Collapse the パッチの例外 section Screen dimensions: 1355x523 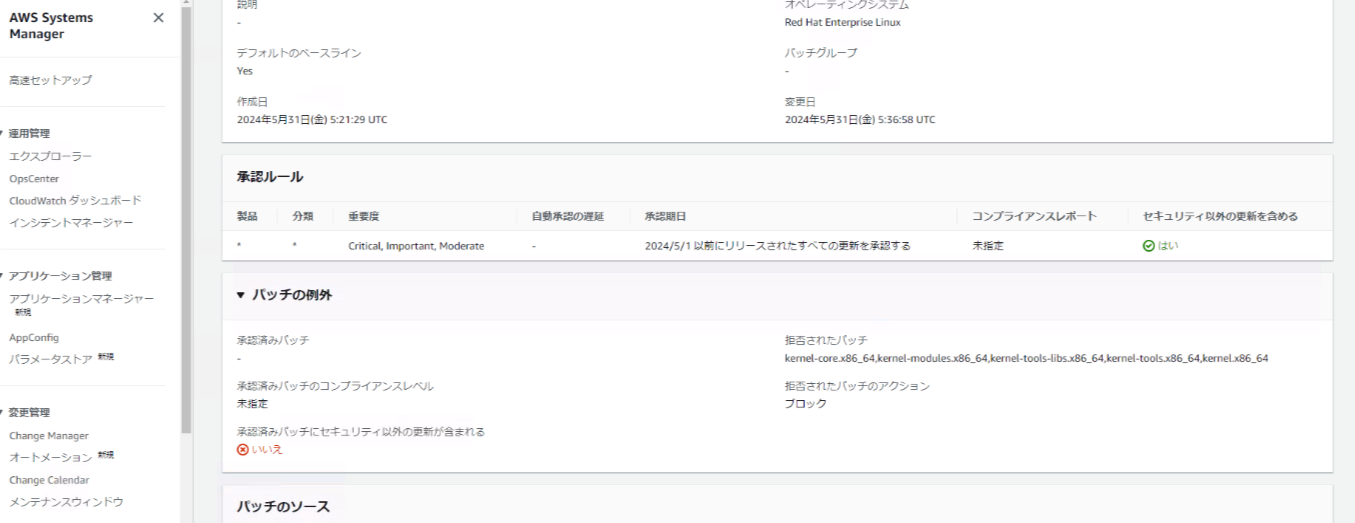tap(241, 296)
